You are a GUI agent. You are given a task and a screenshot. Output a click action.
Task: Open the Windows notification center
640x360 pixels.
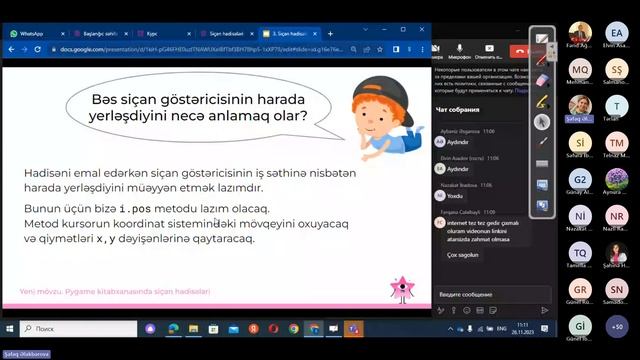[544, 329]
